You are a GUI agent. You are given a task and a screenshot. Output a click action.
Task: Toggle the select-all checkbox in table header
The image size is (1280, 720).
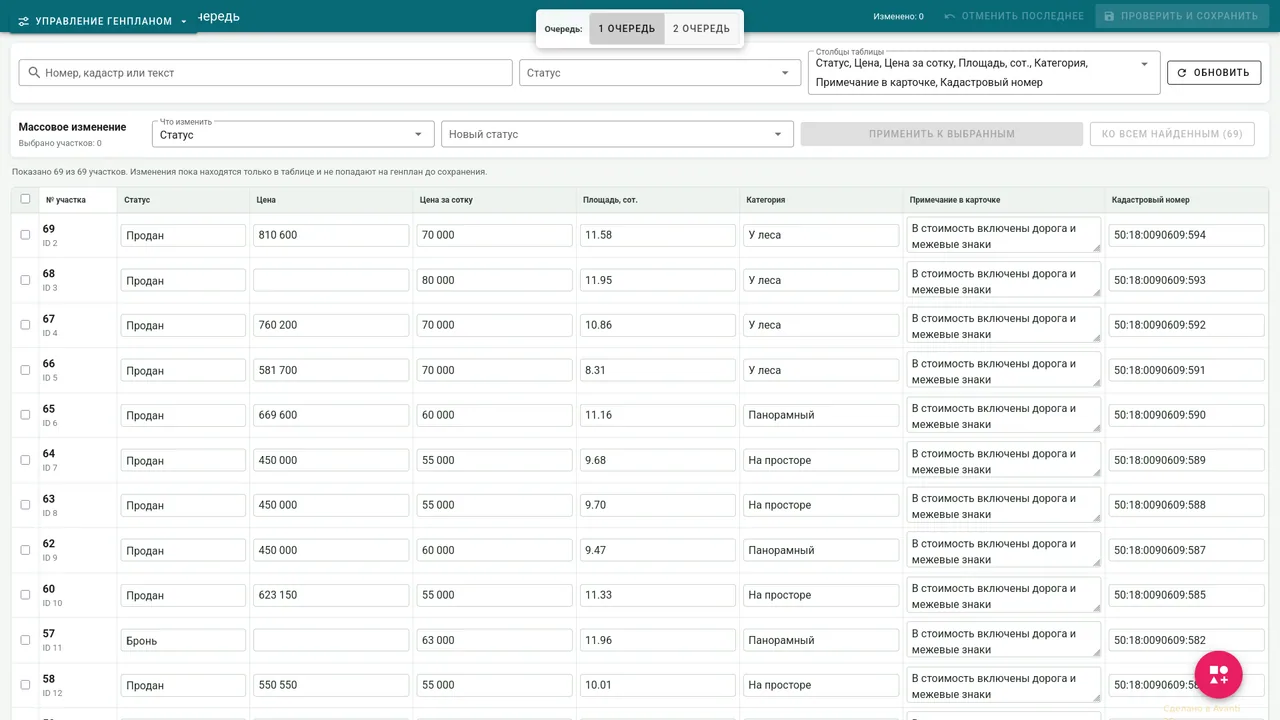coord(26,199)
